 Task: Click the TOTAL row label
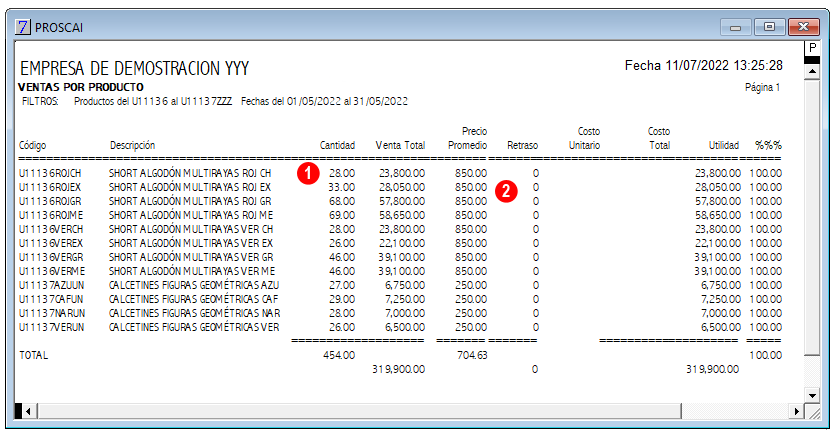34,355
